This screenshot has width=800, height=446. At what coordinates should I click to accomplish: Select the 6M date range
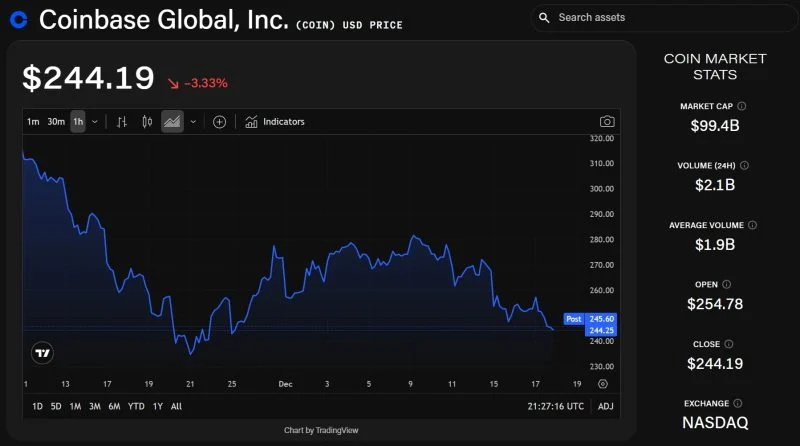click(114, 406)
